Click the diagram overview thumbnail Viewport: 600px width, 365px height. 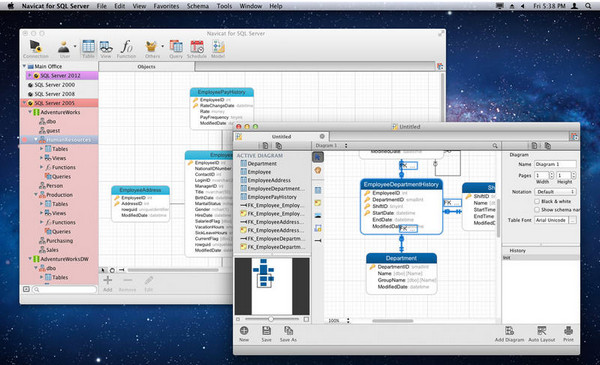tap(272, 286)
